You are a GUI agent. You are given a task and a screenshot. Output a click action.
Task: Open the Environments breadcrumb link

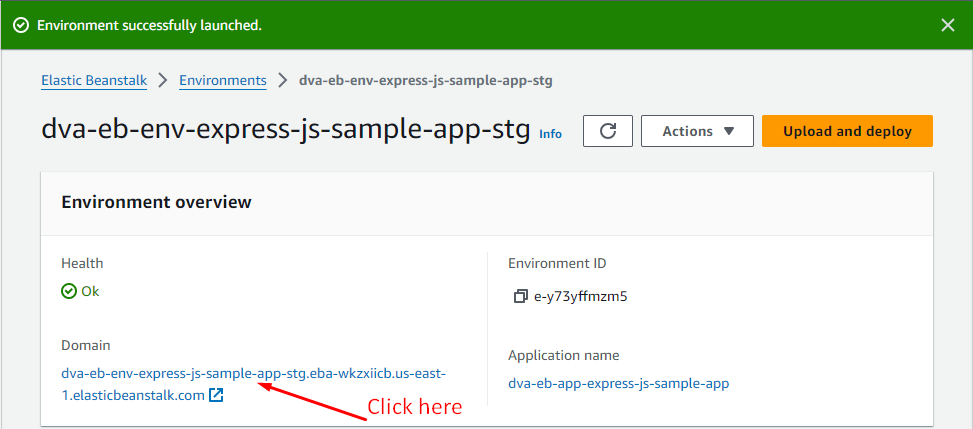point(223,80)
